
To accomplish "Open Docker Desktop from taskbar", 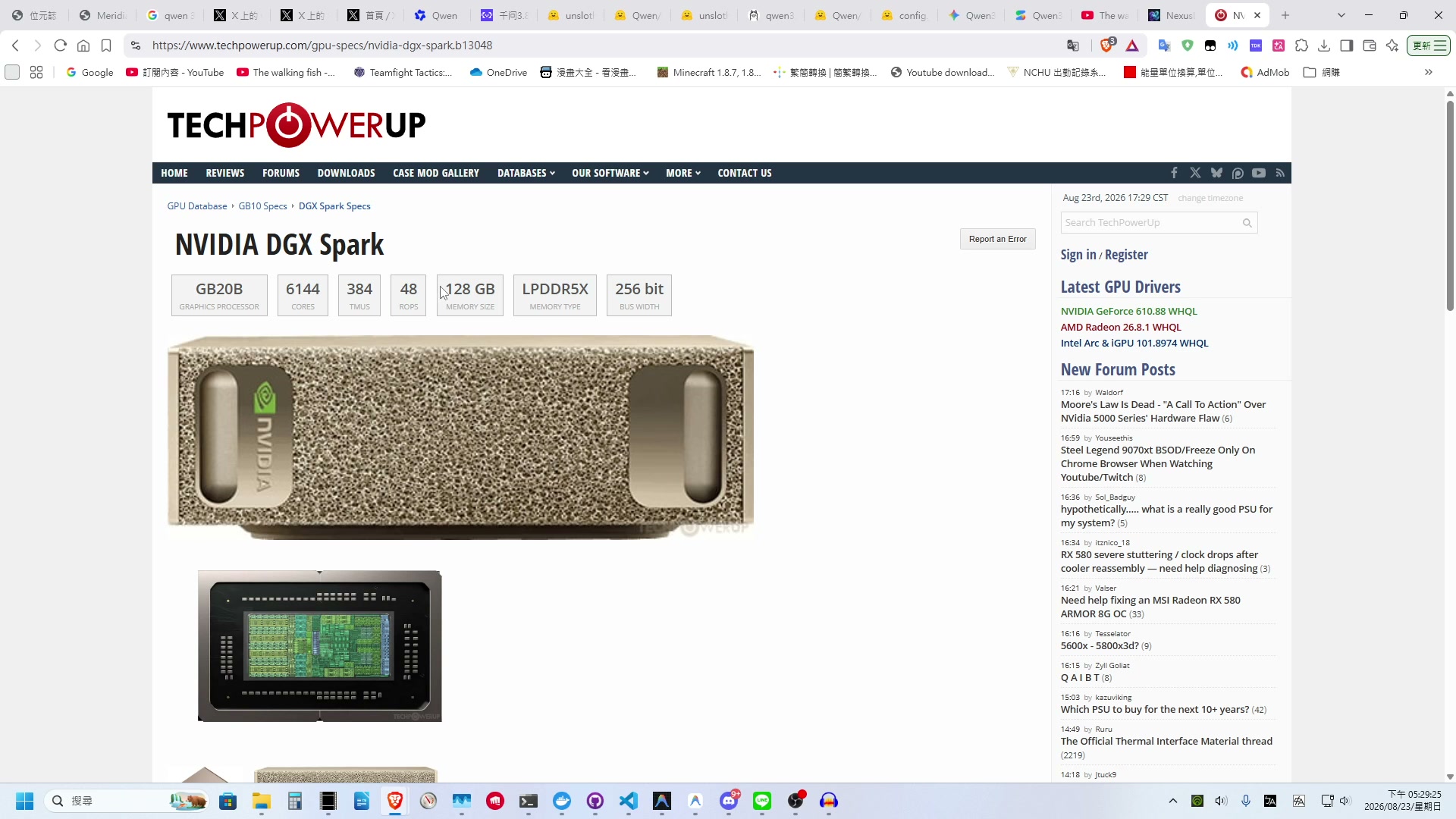I will pyautogui.click(x=562, y=801).
